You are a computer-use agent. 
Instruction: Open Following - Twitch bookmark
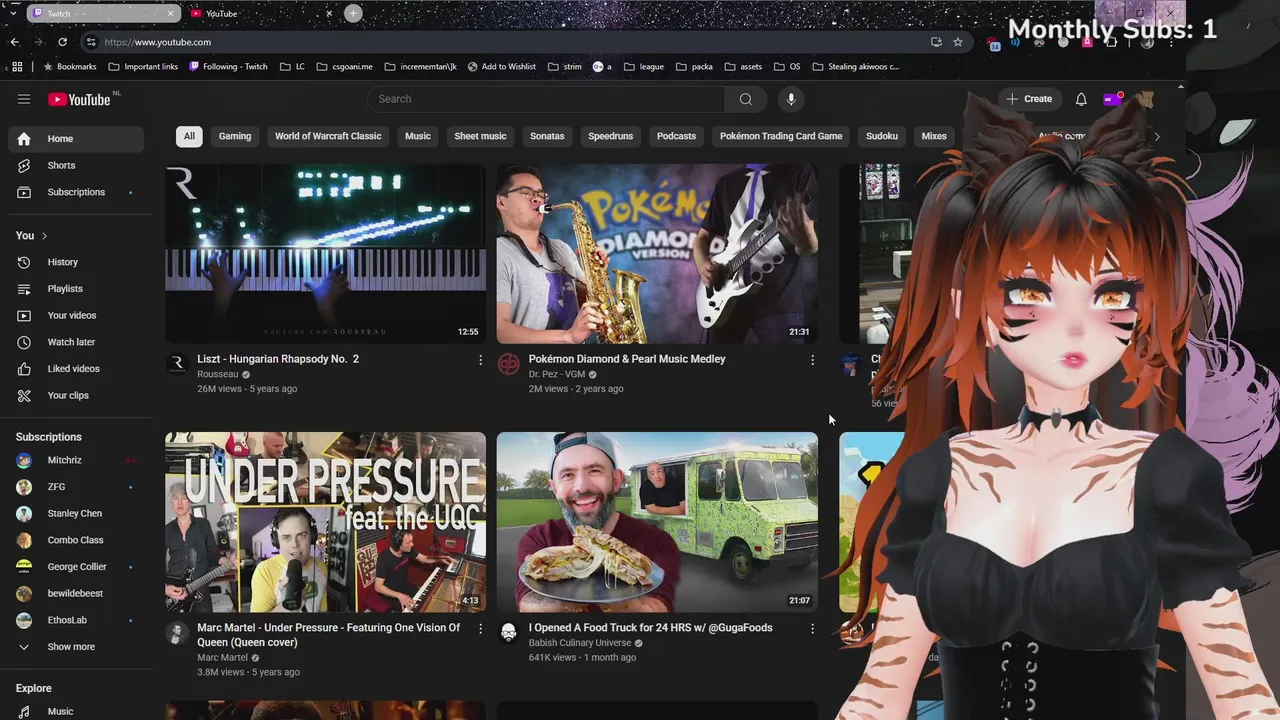pos(228,67)
